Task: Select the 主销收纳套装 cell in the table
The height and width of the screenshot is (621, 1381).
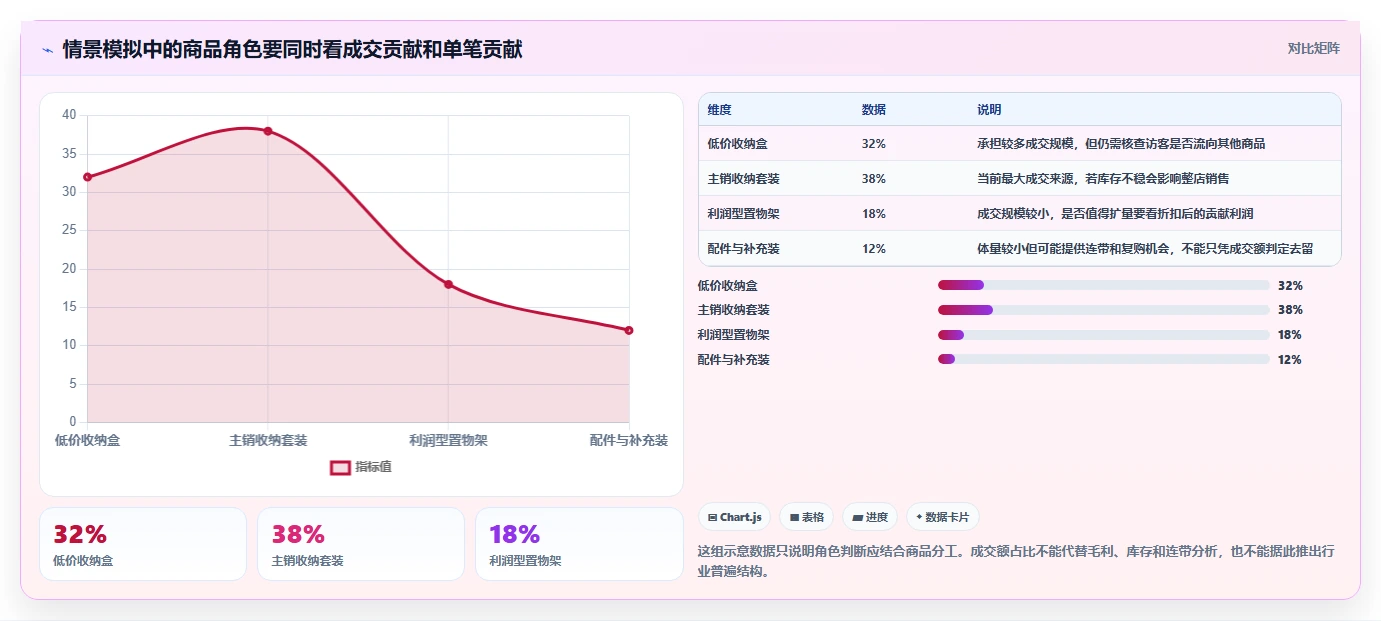Action: [744, 179]
